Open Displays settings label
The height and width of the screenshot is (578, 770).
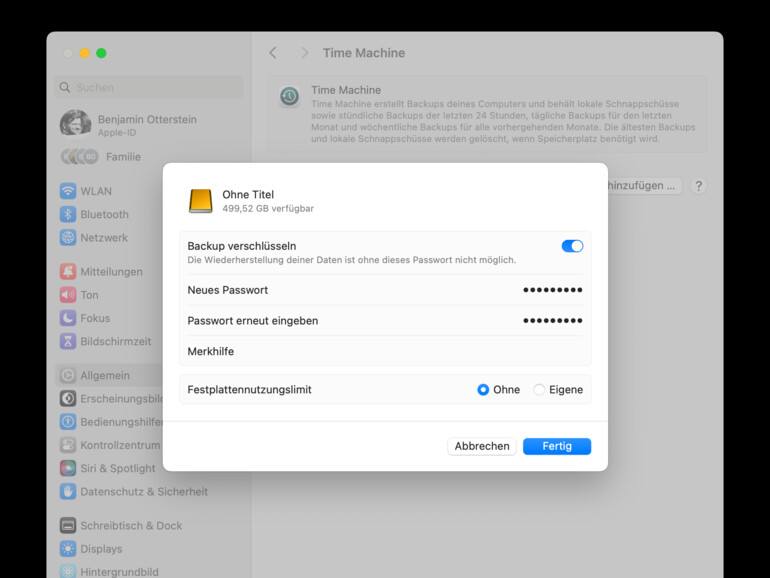(101, 549)
